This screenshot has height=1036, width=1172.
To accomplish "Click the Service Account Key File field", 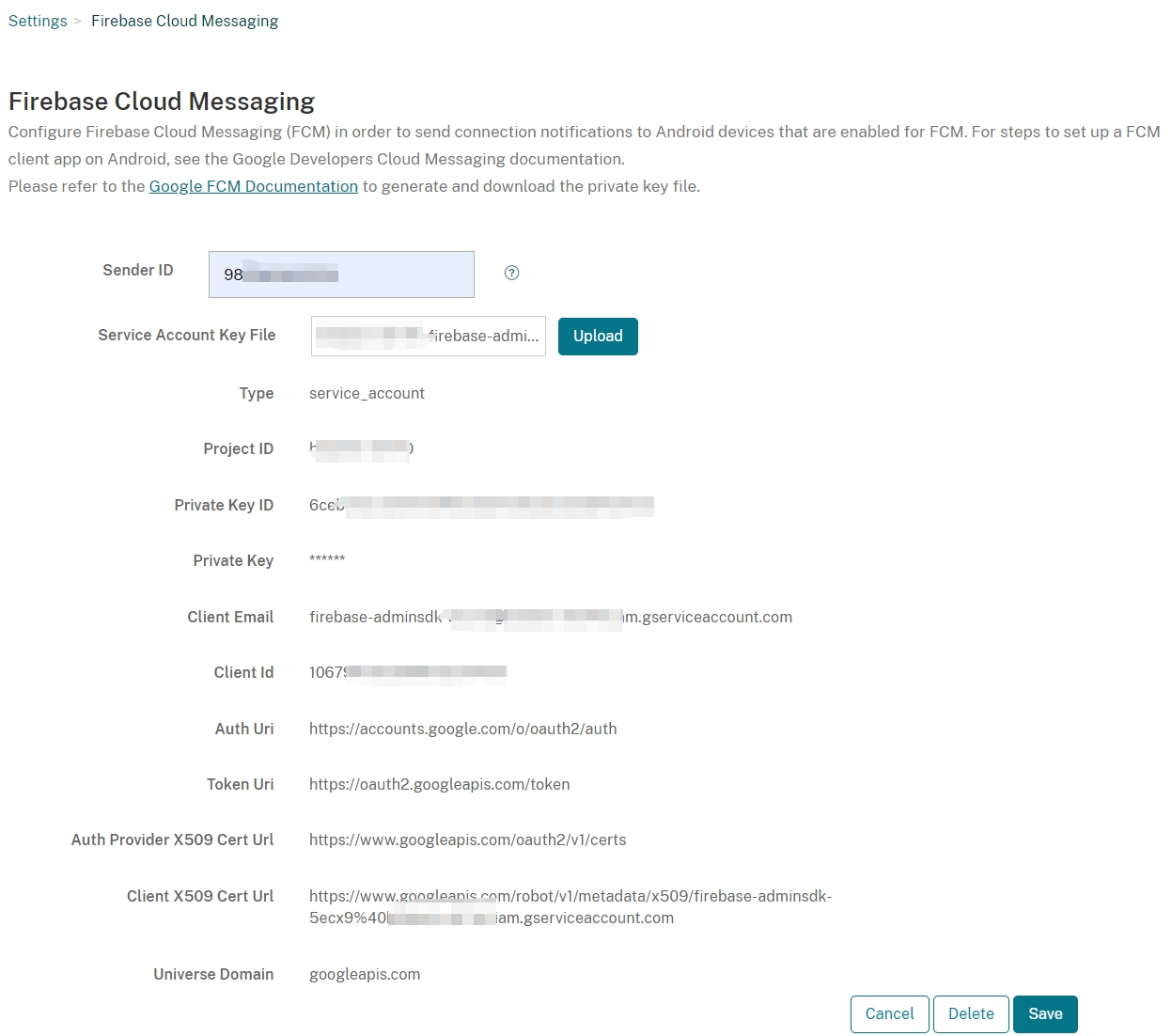I will click(428, 337).
